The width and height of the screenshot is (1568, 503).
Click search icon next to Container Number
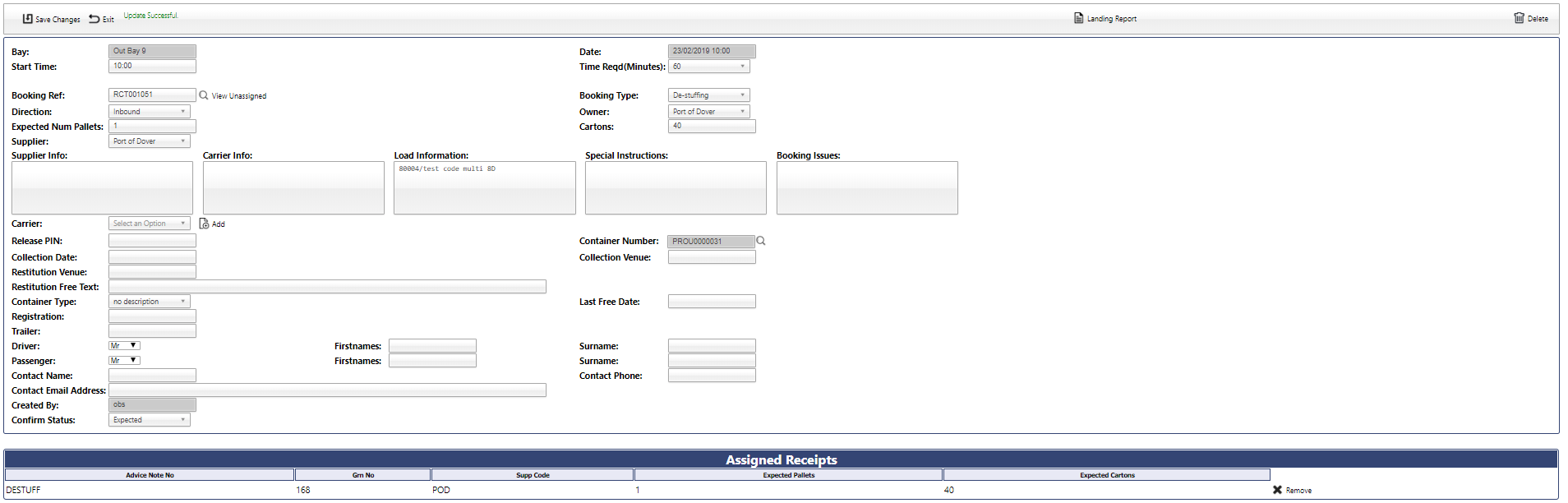pyautogui.click(x=761, y=241)
